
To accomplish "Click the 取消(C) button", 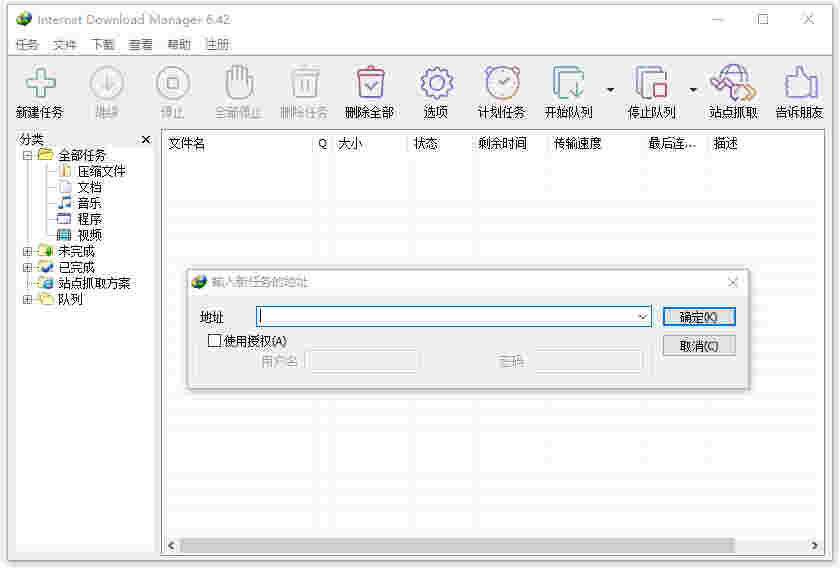I will pyautogui.click(x=699, y=346).
